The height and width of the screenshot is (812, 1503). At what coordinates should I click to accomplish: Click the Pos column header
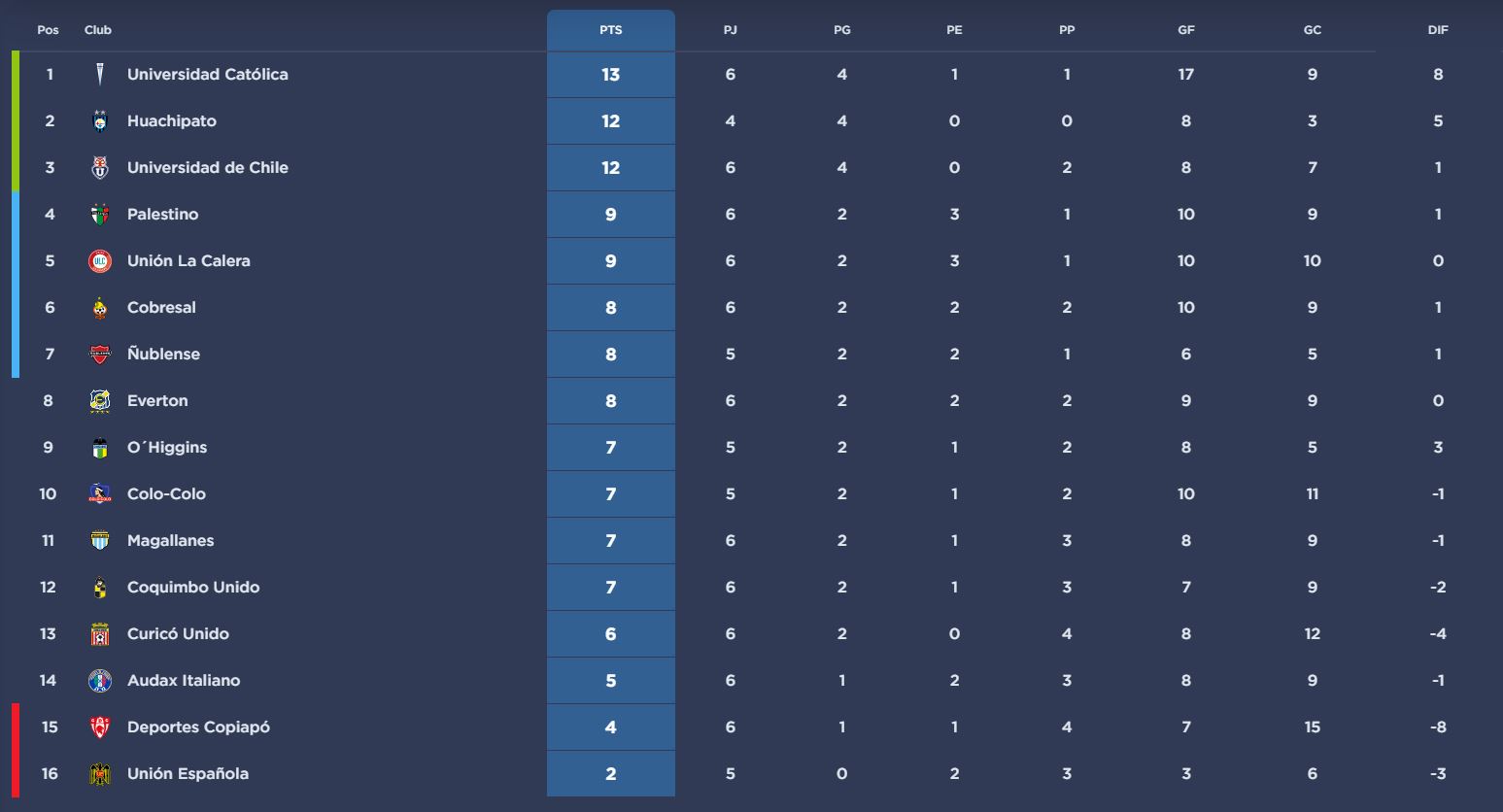[x=49, y=30]
